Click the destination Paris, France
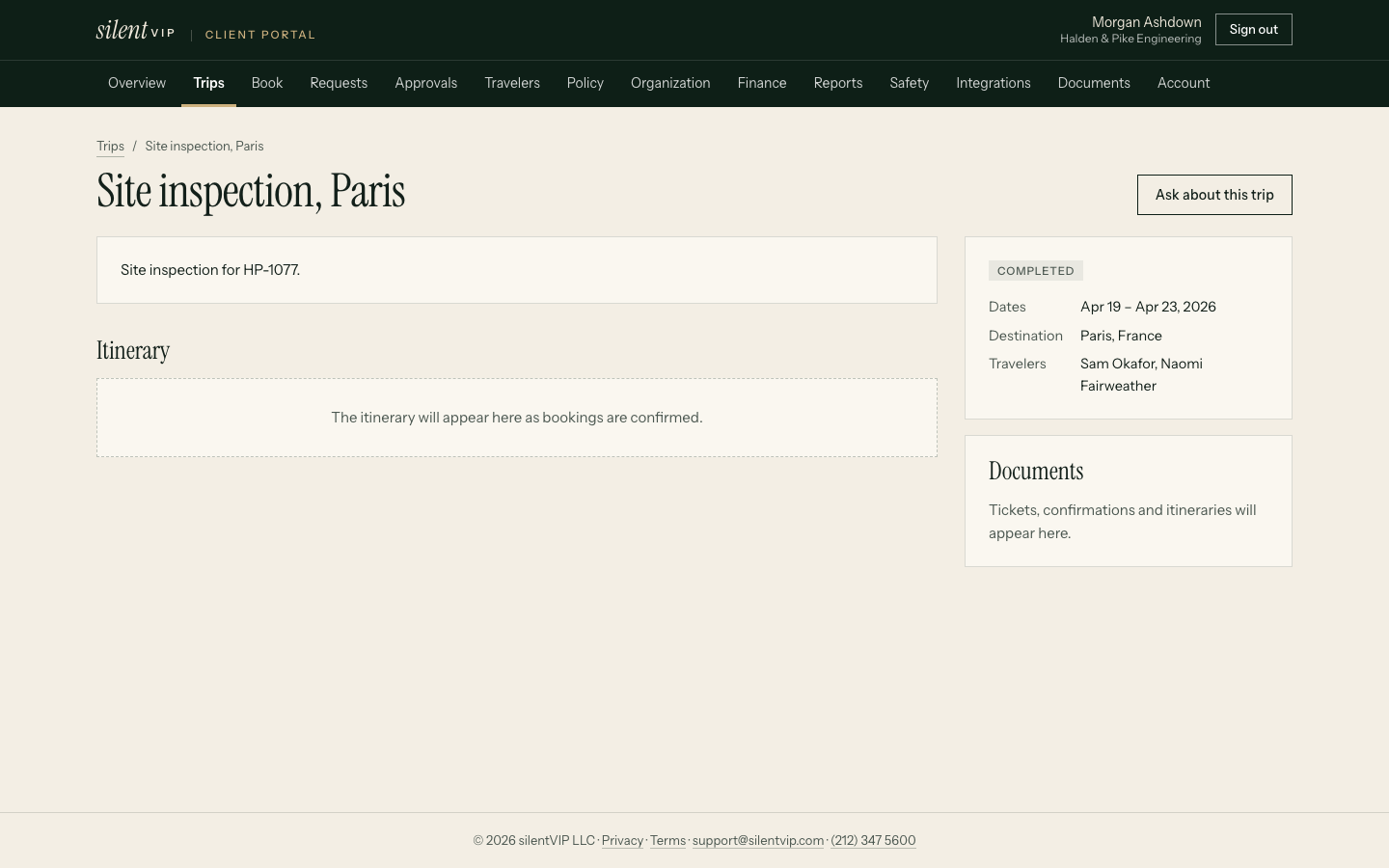 [1121, 336]
